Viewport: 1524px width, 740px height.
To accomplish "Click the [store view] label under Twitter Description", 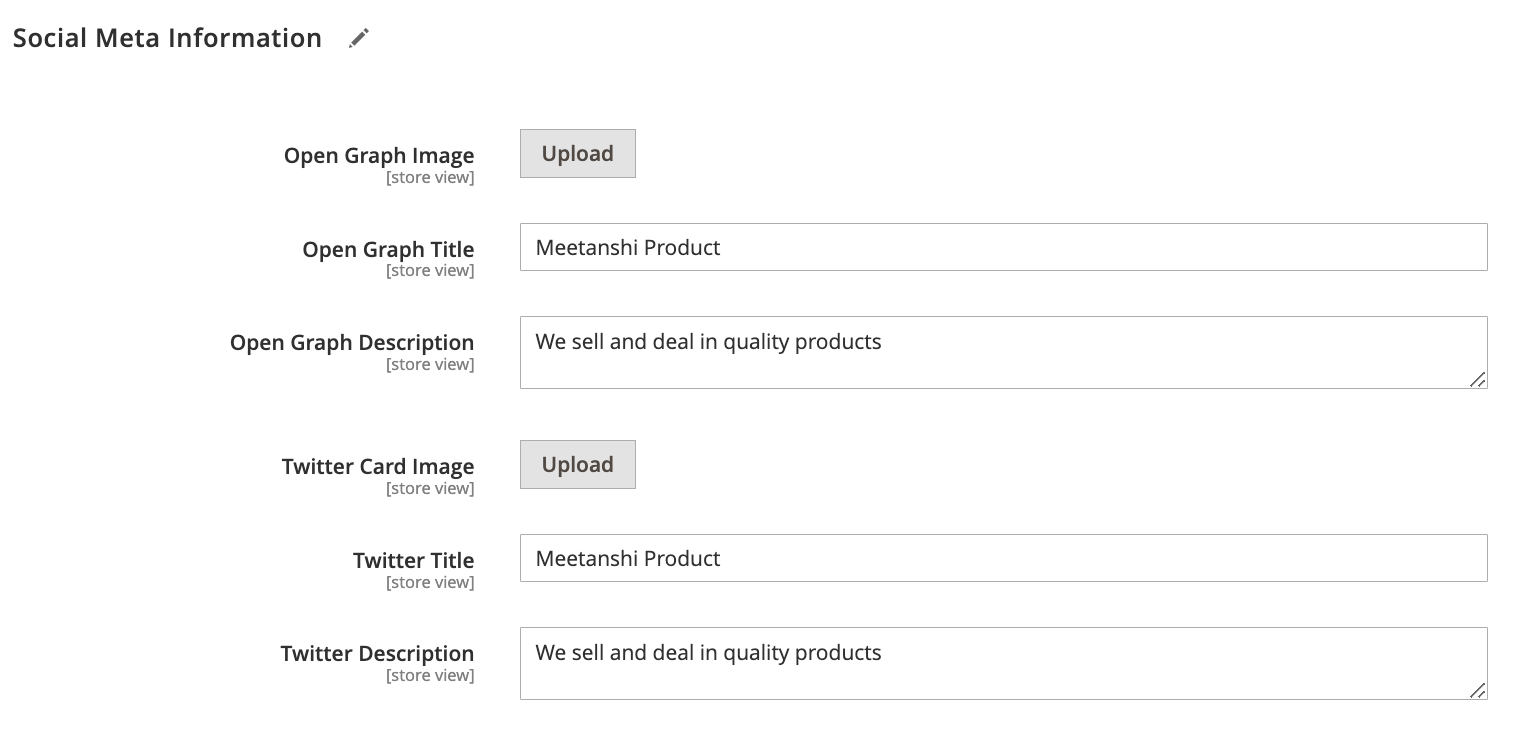I will 430,675.
